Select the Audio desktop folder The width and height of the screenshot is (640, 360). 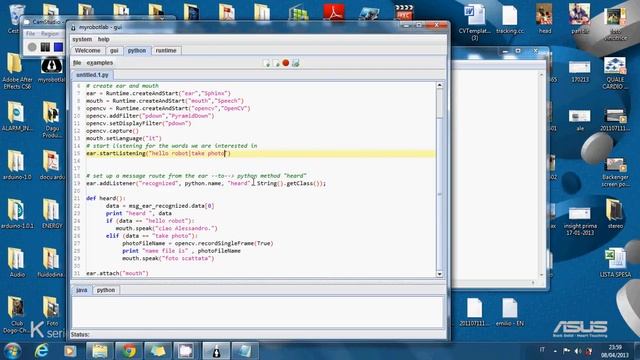17,262
